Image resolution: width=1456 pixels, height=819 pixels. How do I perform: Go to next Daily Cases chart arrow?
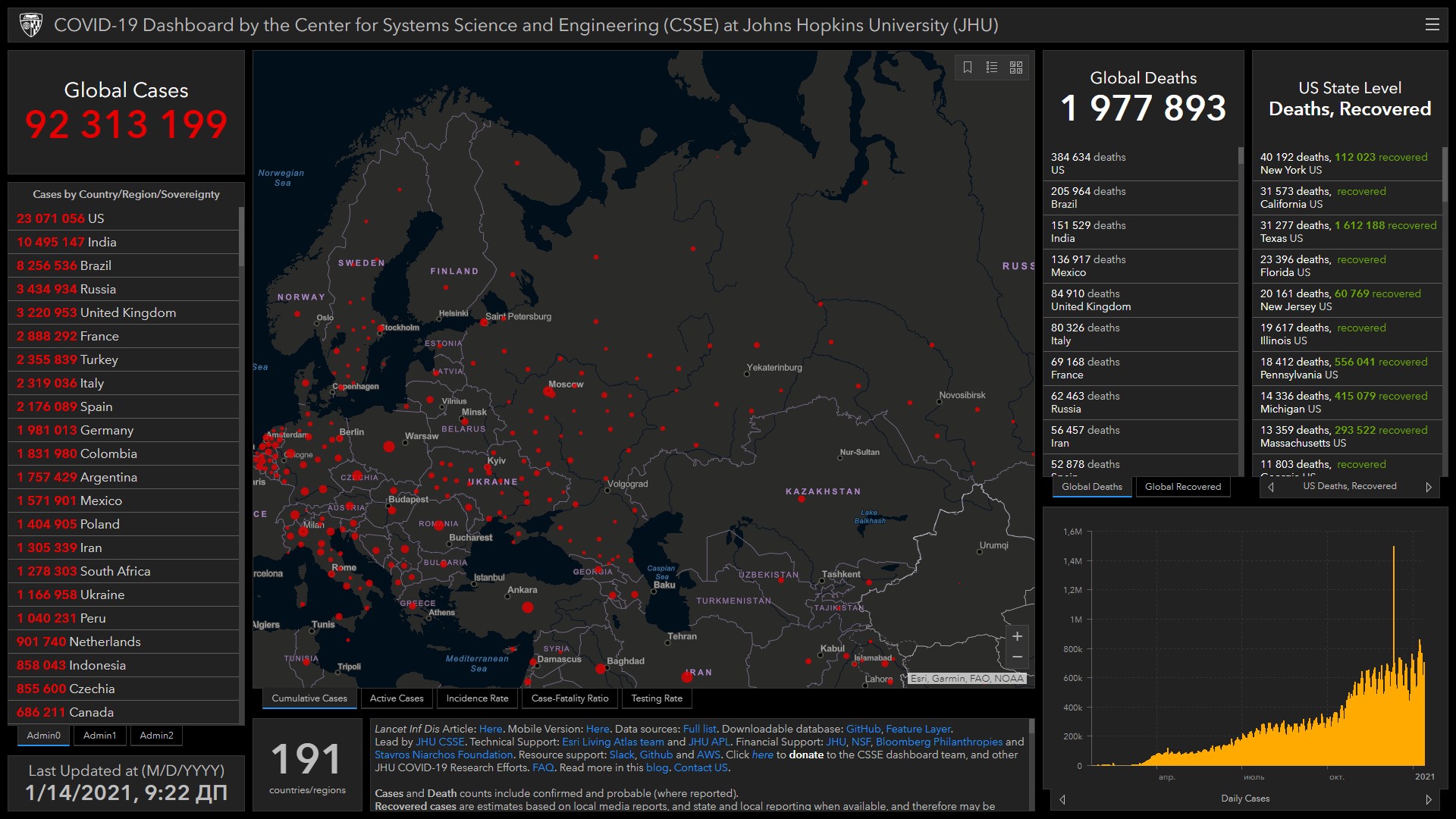coord(1428,799)
